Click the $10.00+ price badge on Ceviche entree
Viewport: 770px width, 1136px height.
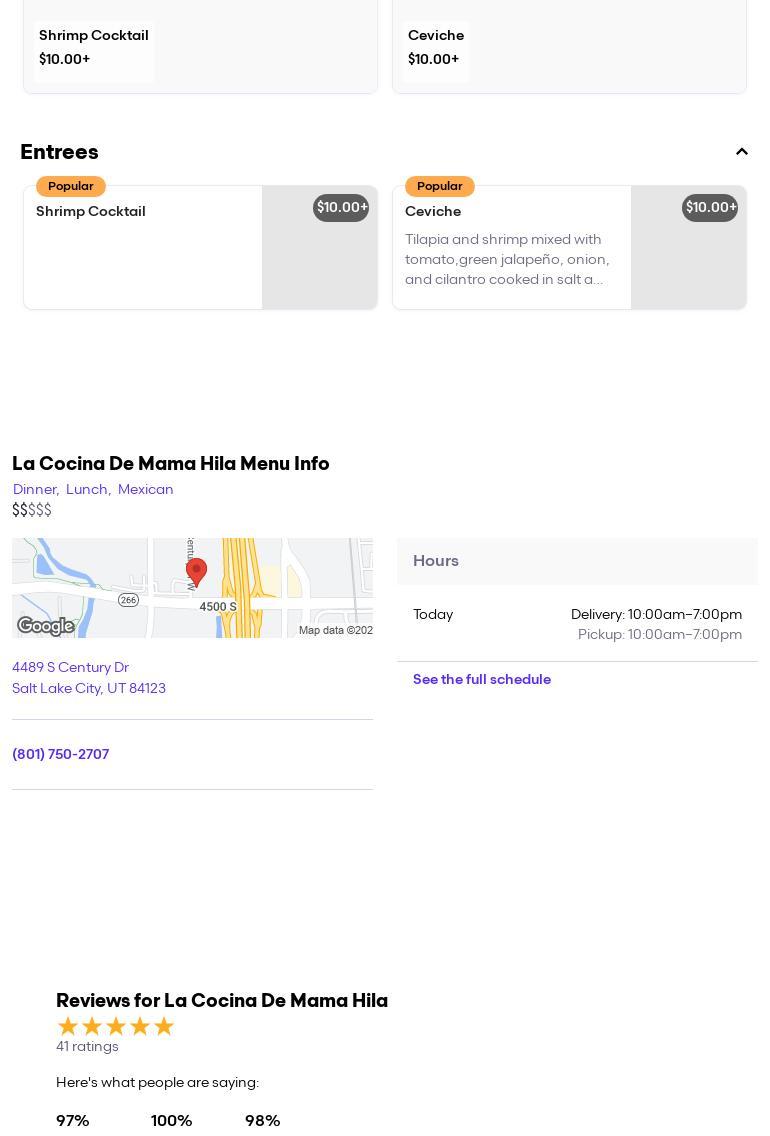click(x=710, y=208)
